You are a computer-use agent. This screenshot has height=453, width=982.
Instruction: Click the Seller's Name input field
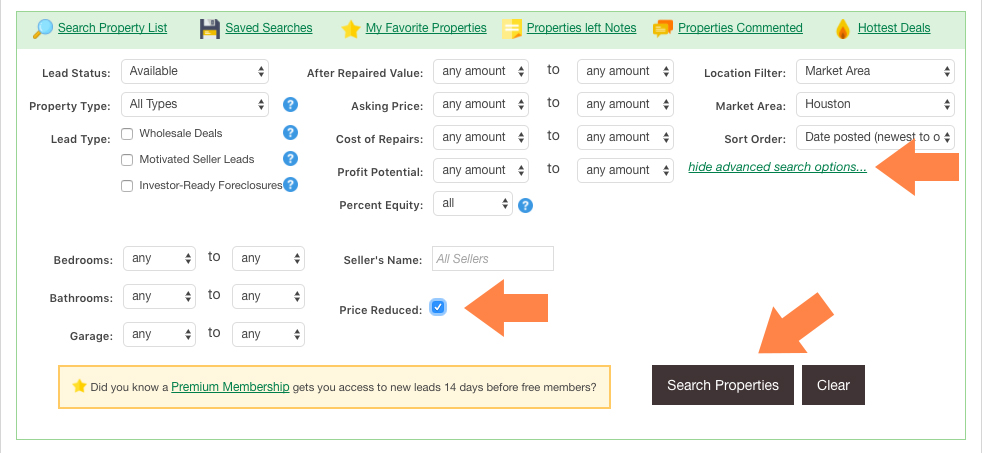pyautogui.click(x=493, y=259)
